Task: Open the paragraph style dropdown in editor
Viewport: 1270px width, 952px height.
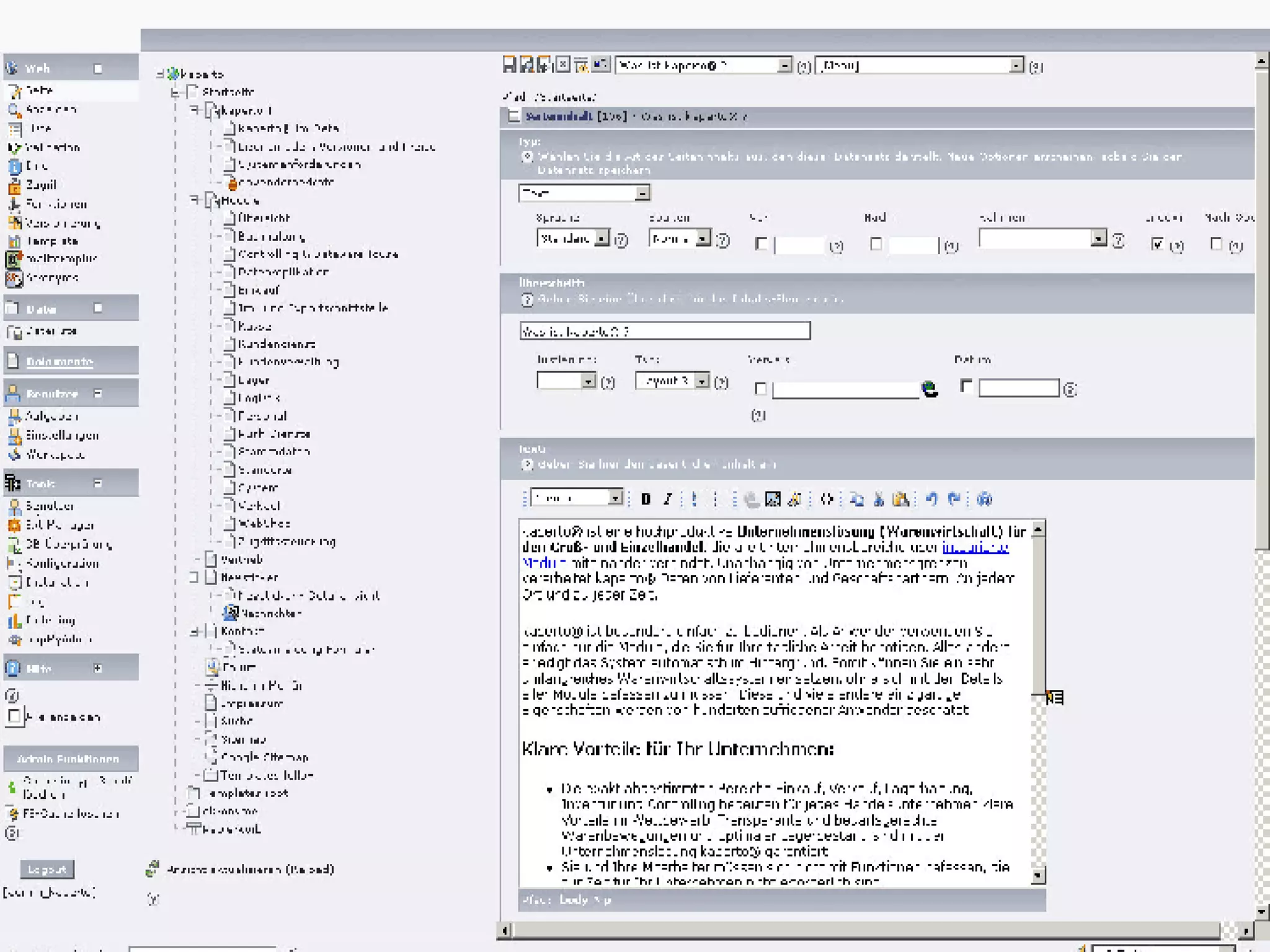Action: pyautogui.click(x=577, y=498)
